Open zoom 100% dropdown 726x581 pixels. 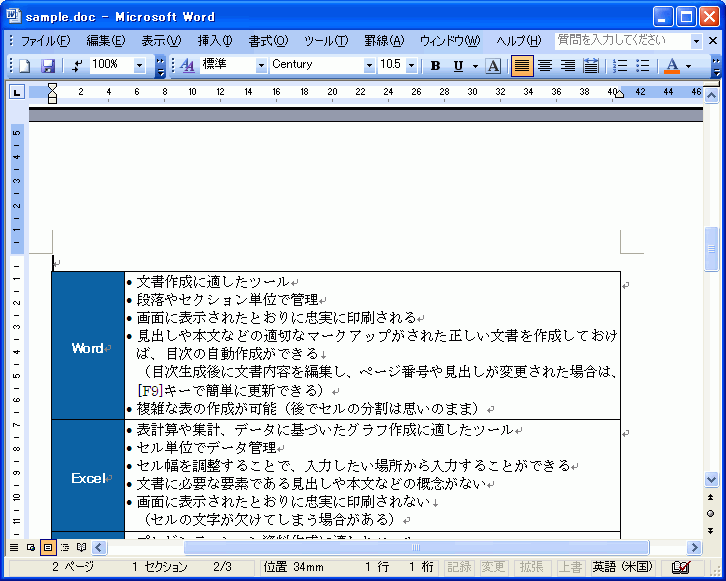(139, 65)
